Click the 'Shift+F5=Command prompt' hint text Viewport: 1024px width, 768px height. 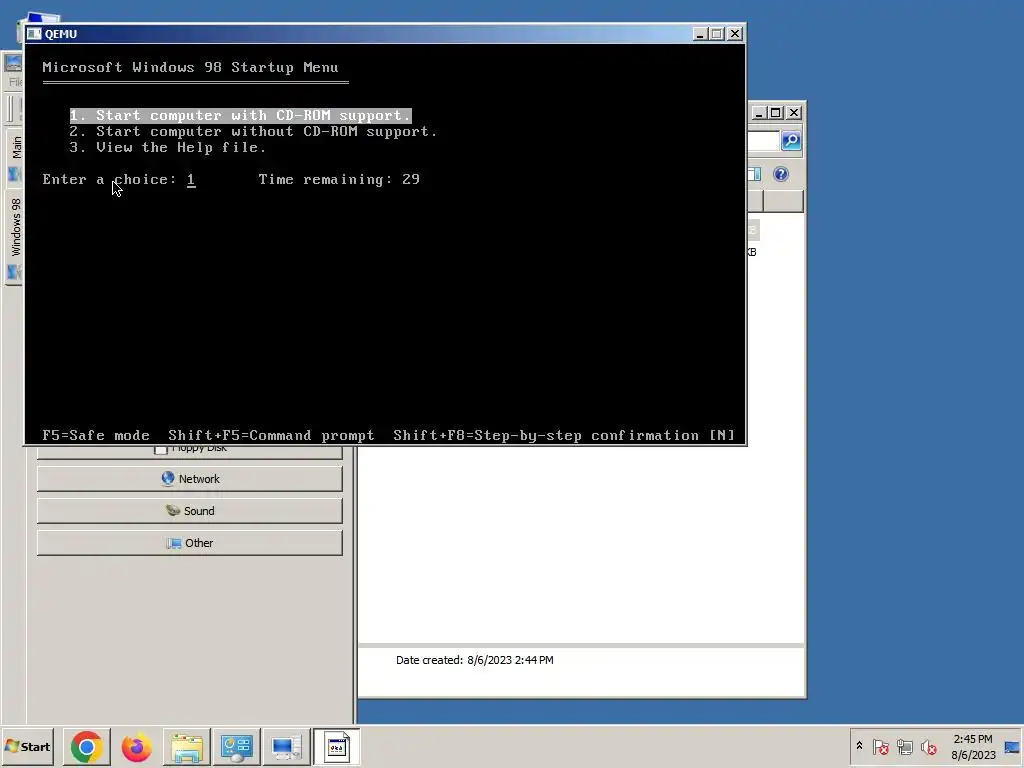272,436
